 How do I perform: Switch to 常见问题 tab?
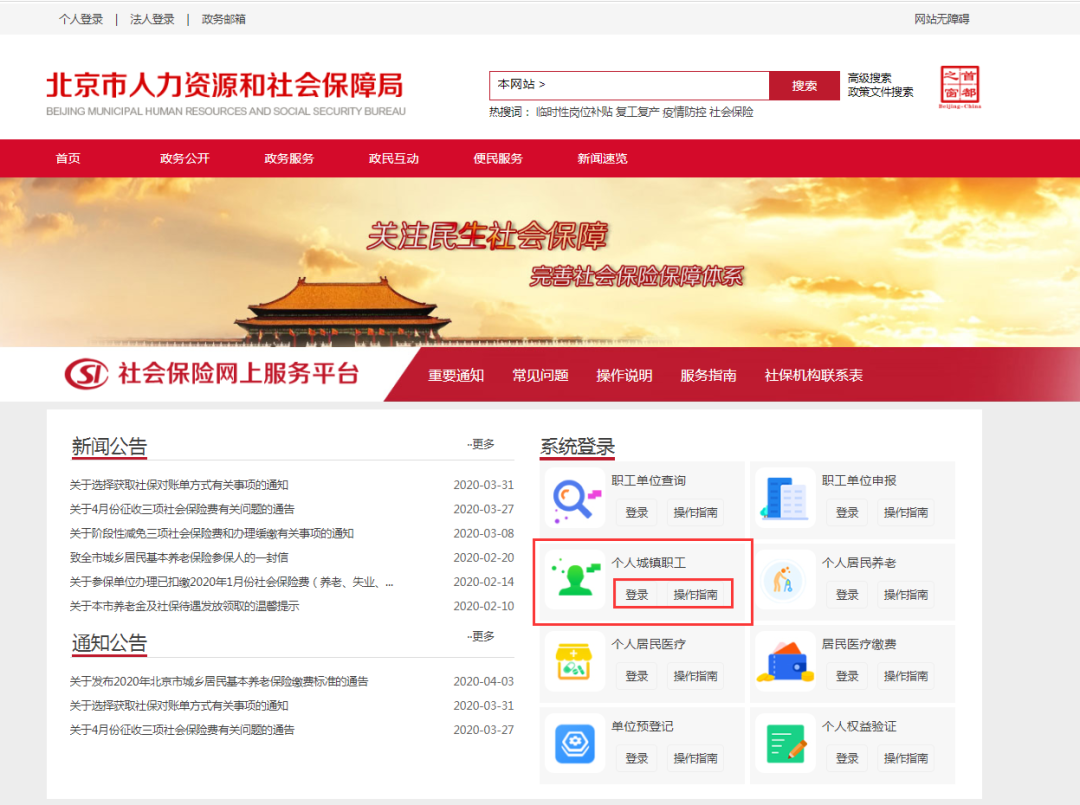(x=540, y=375)
